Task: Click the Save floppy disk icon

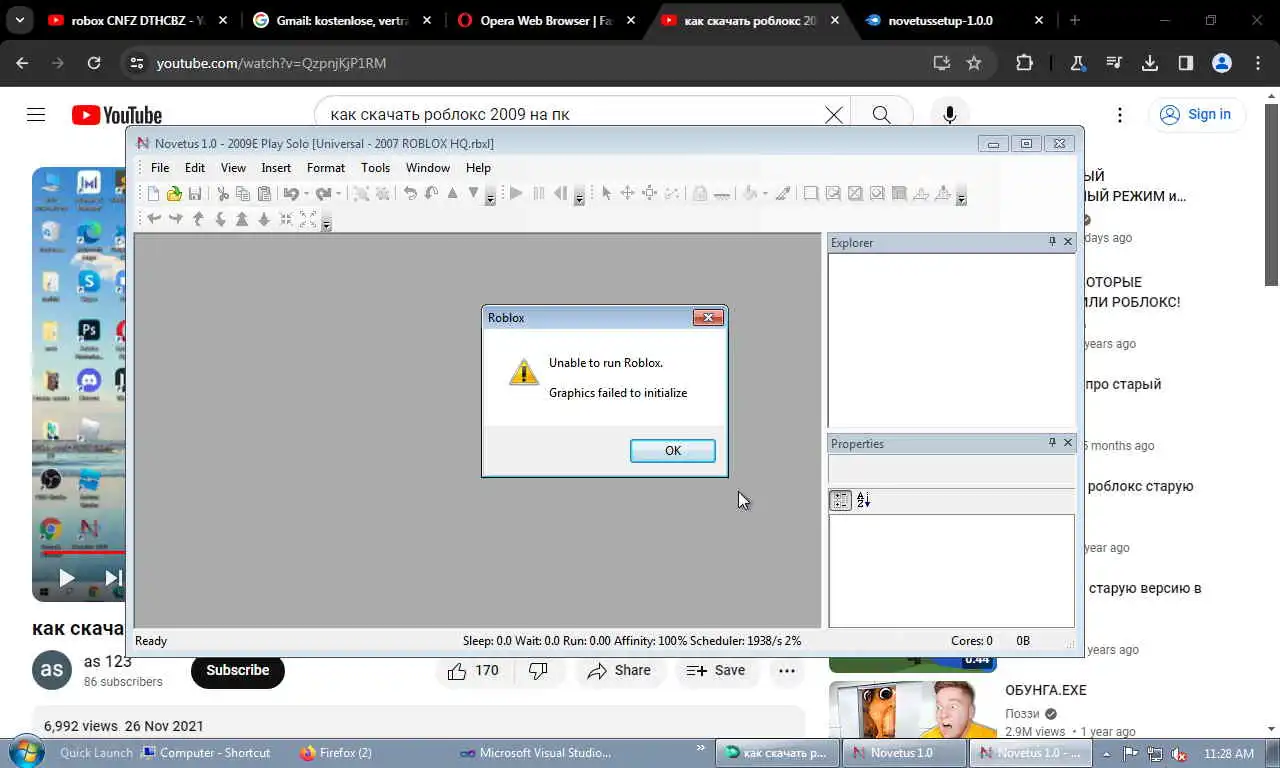Action: (195, 194)
